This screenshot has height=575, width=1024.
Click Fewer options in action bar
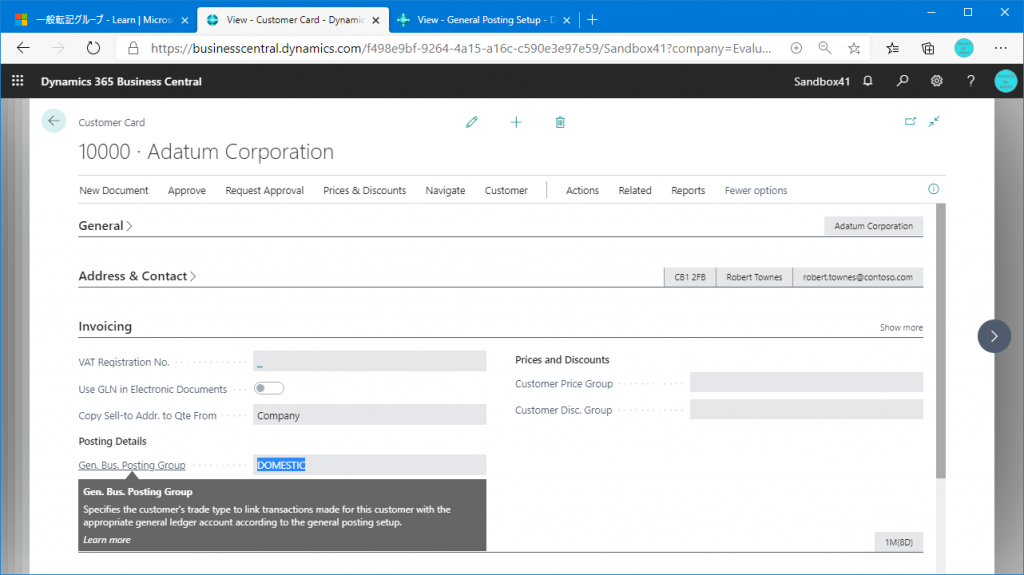(756, 190)
